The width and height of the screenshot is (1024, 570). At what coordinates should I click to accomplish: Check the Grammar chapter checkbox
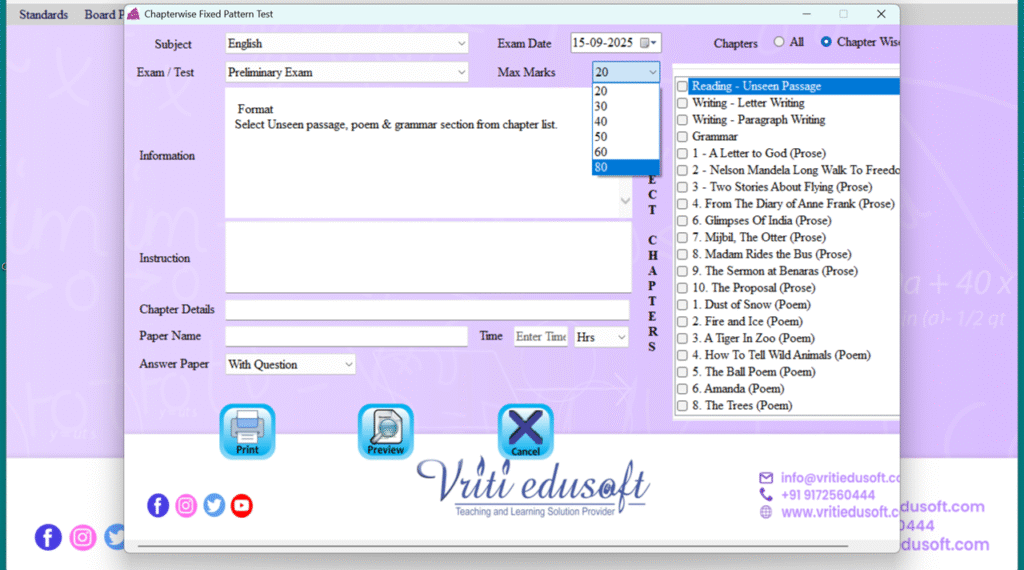click(682, 137)
